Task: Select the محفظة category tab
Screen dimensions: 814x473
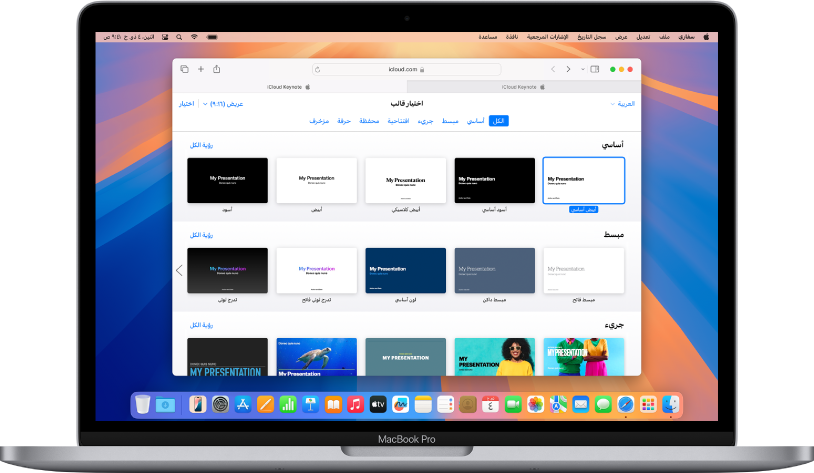Action: (x=369, y=121)
